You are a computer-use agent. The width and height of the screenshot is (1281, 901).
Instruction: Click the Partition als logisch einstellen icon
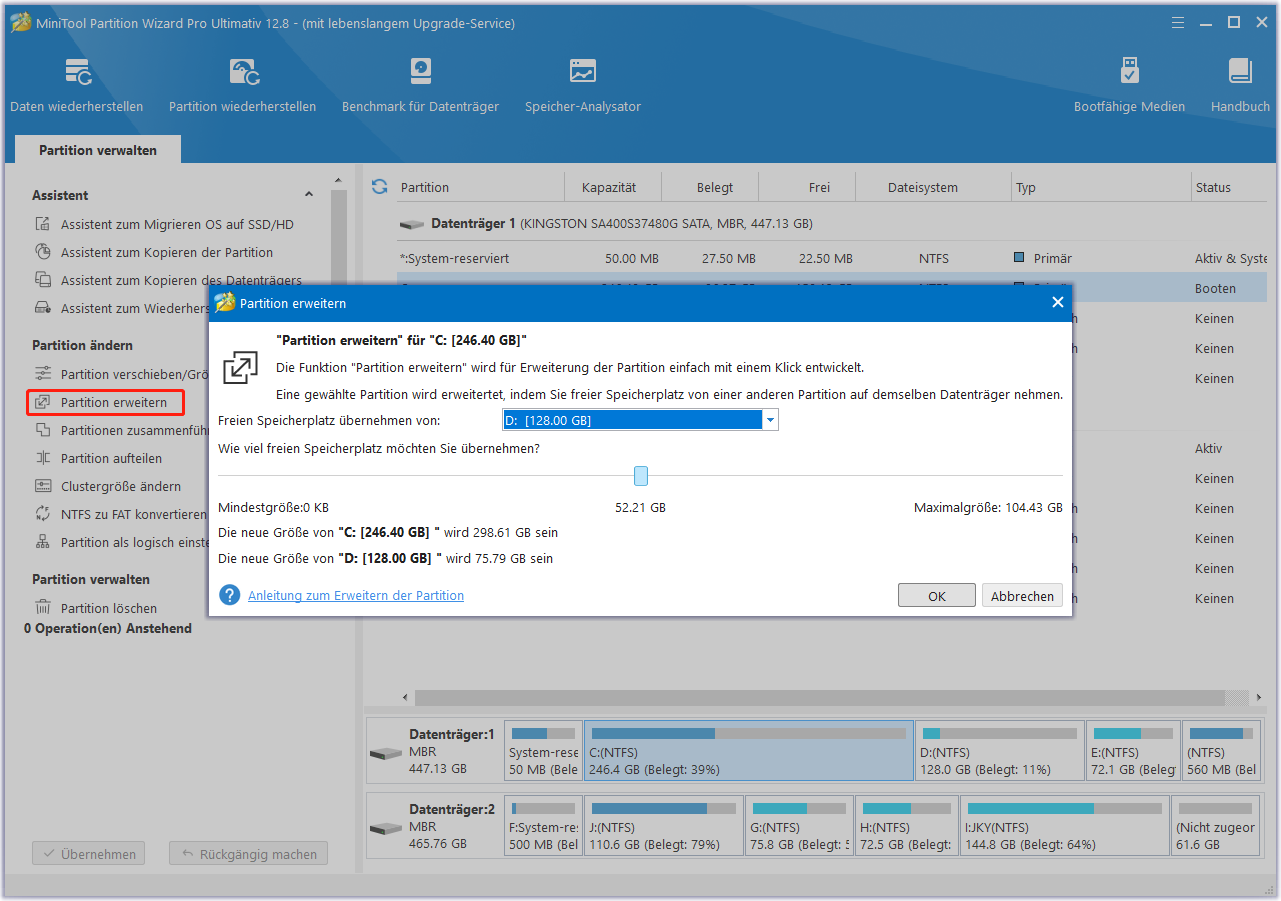[43, 542]
